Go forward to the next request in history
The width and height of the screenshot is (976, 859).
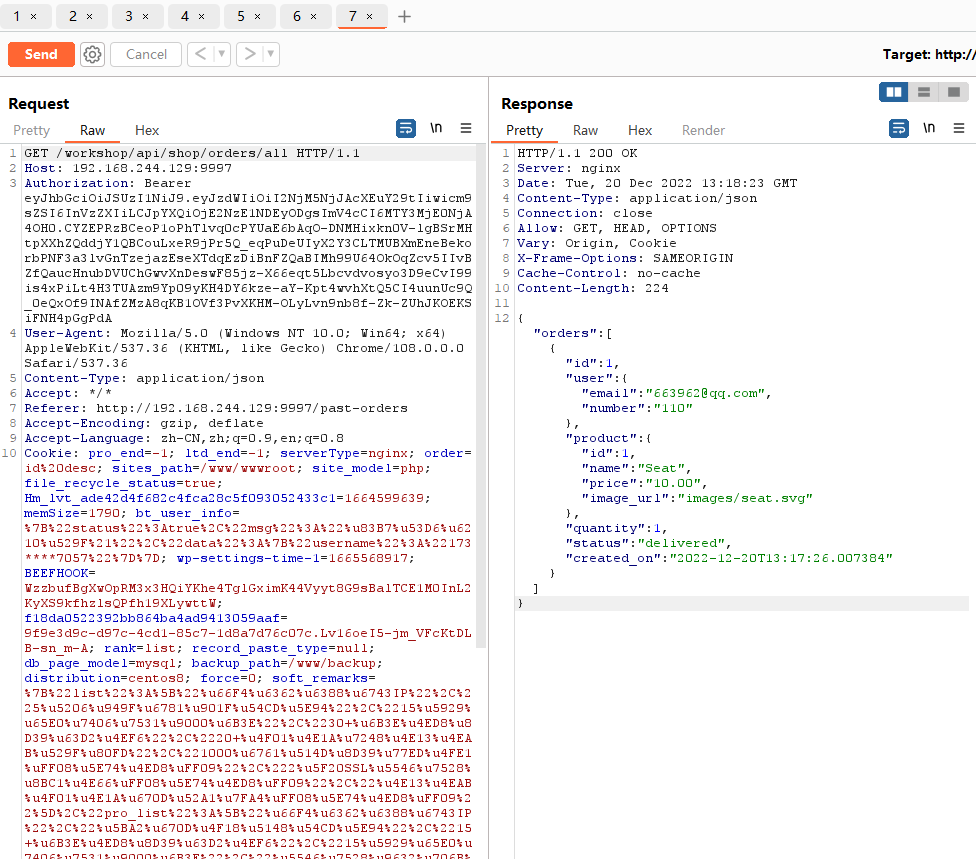250,54
